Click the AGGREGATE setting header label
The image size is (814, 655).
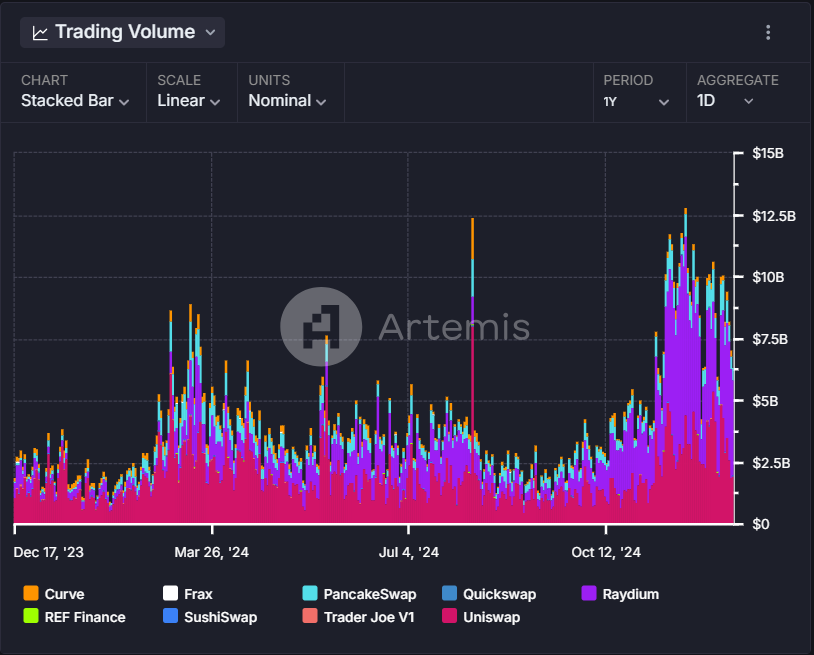(738, 80)
